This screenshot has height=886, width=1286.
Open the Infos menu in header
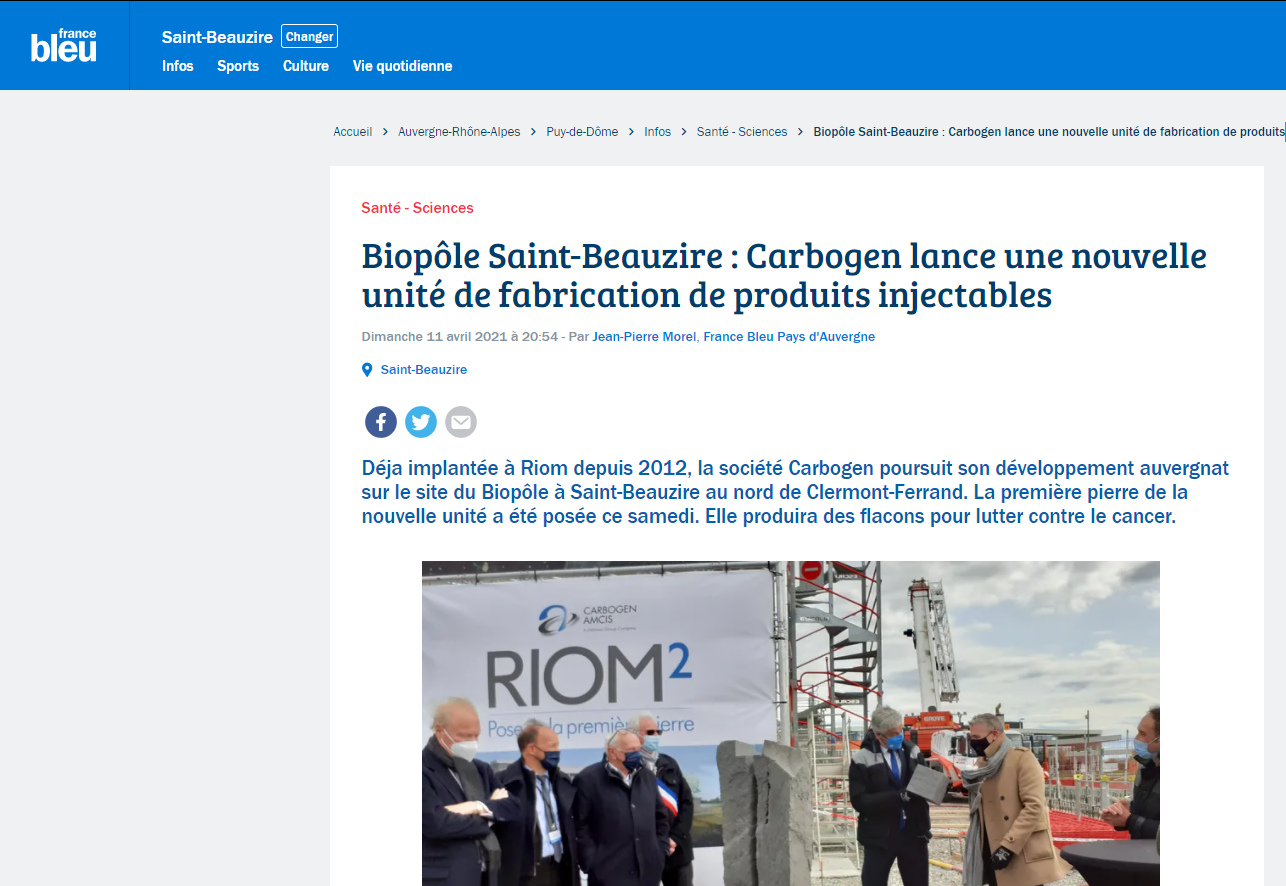(x=178, y=66)
